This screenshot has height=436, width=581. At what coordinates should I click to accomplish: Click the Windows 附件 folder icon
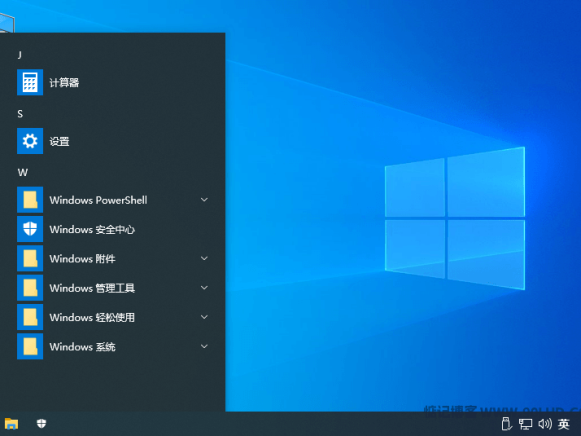(30, 258)
